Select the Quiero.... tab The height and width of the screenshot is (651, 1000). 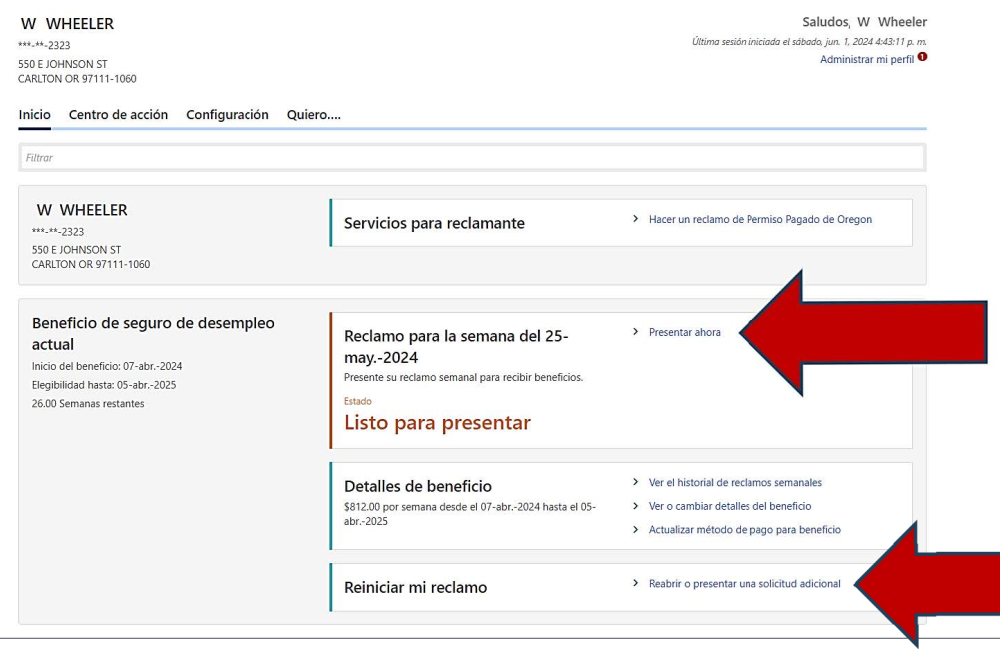pos(313,115)
